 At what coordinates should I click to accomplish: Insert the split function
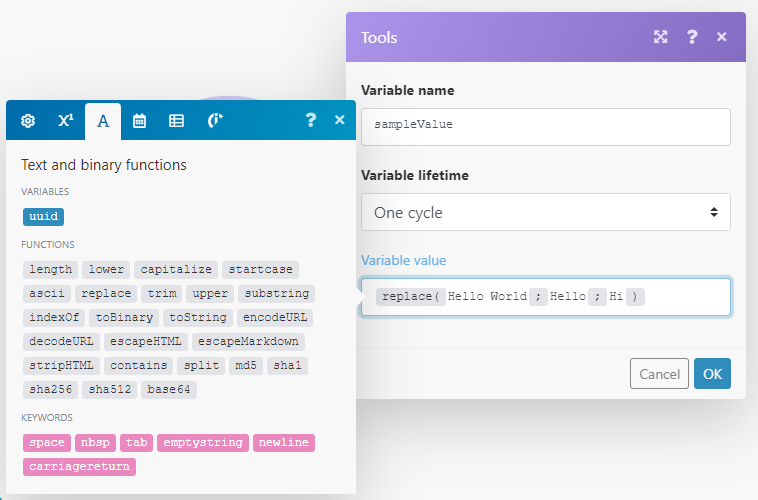click(x=201, y=366)
